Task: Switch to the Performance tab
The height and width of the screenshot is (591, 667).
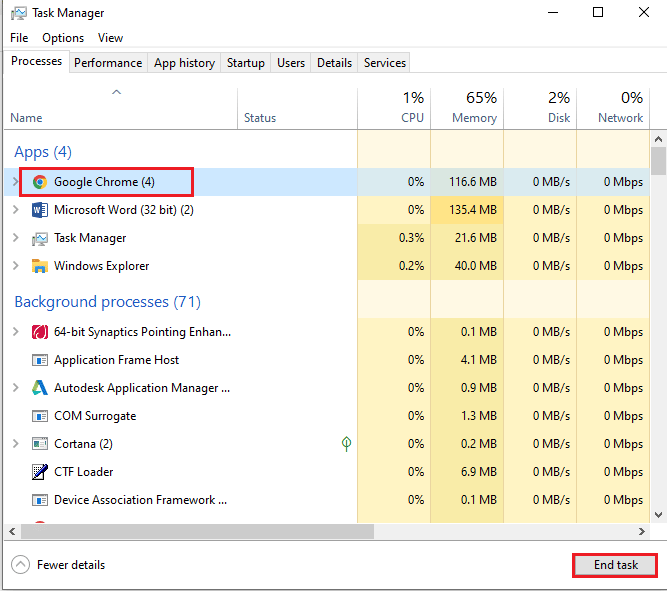Action: click(108, 63)
